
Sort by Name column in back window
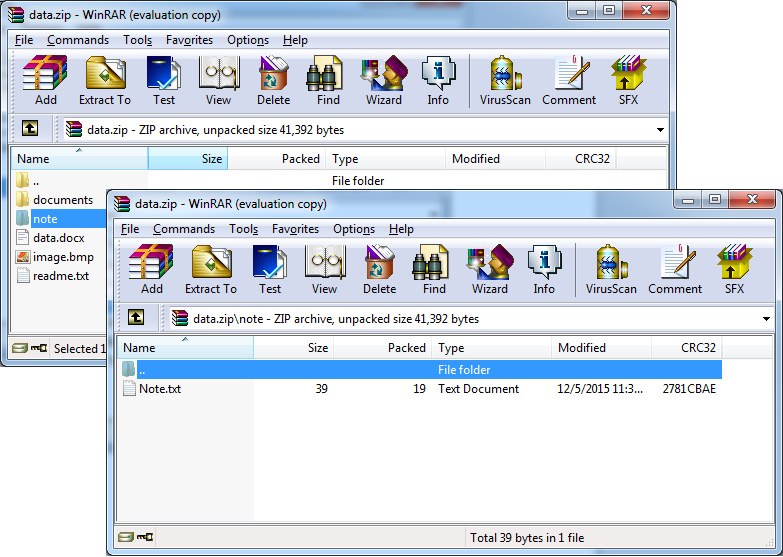pos(79,158)
